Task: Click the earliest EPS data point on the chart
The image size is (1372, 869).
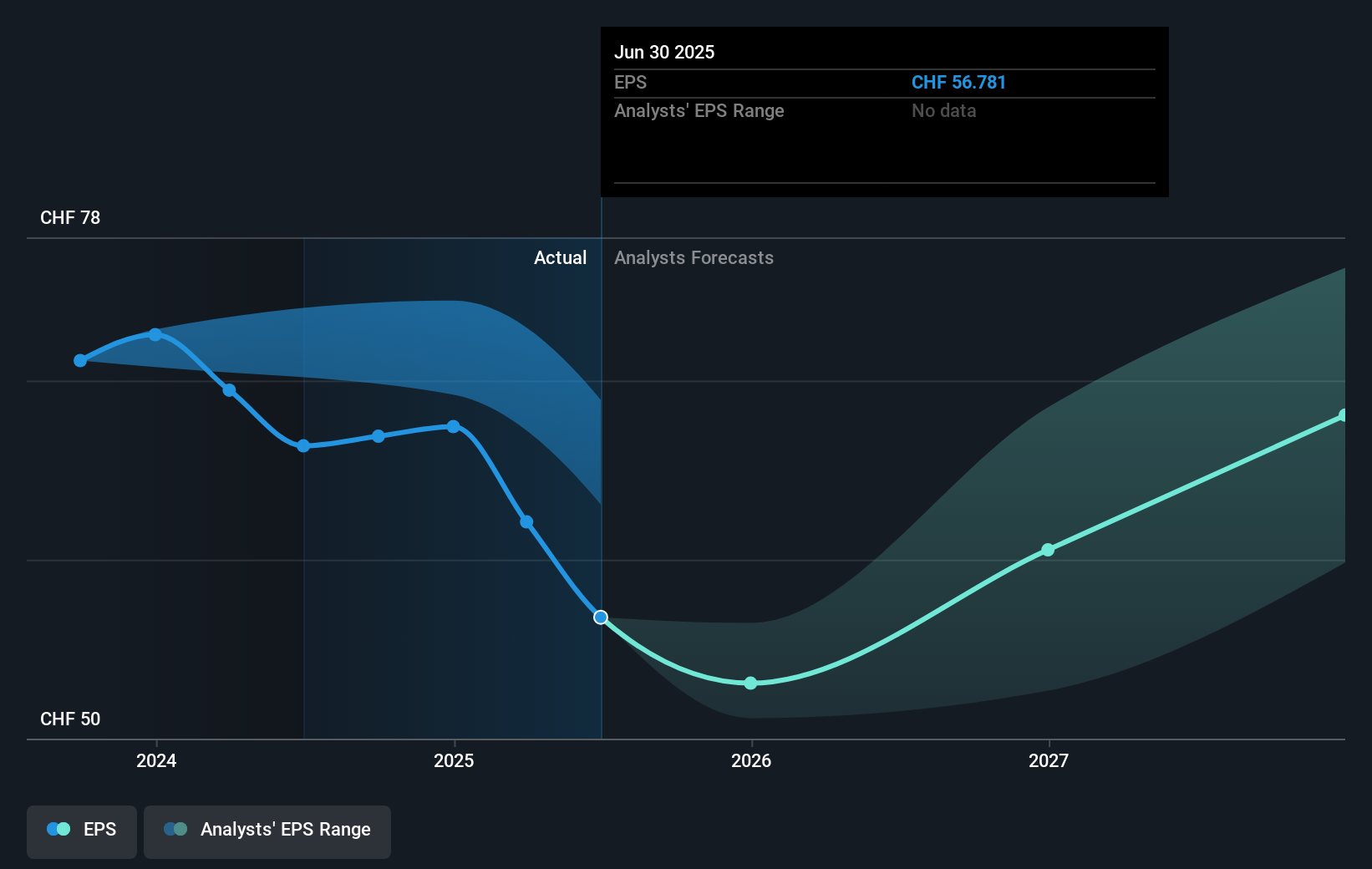Action: (x=79, y=360)
